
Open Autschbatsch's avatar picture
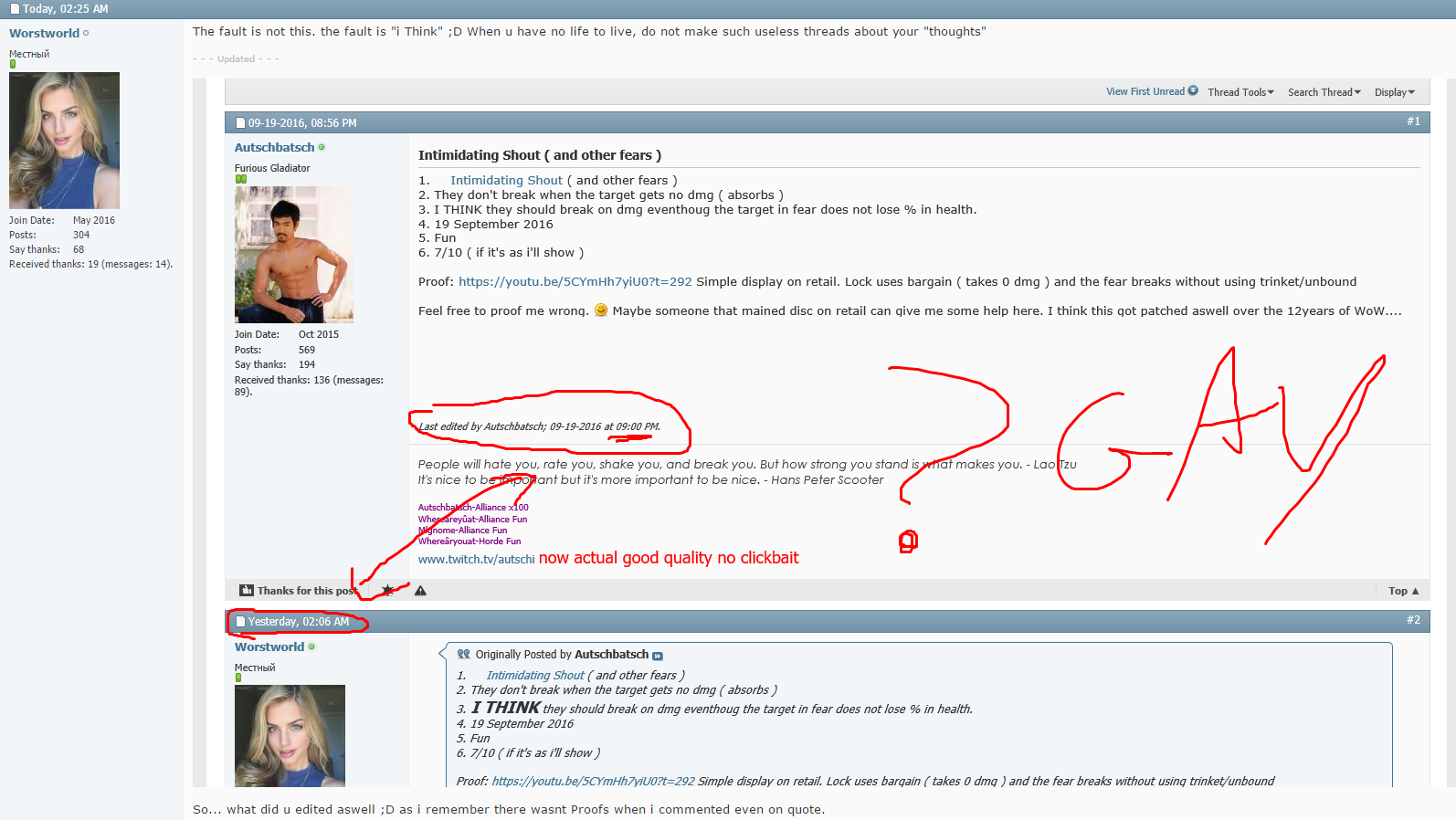tap(294, 255)
